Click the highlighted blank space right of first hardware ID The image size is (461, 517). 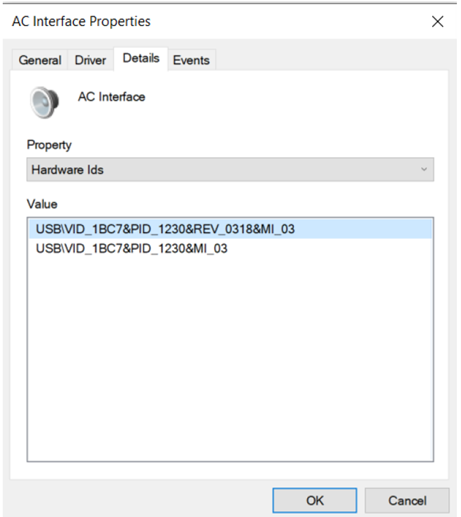[363, 229]
